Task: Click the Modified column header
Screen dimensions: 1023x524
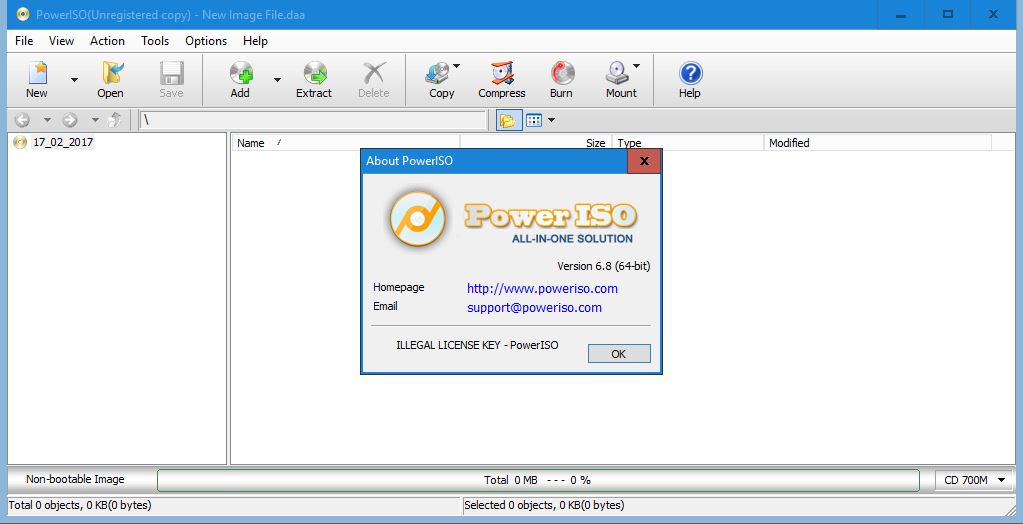Action: coord(878,143)
